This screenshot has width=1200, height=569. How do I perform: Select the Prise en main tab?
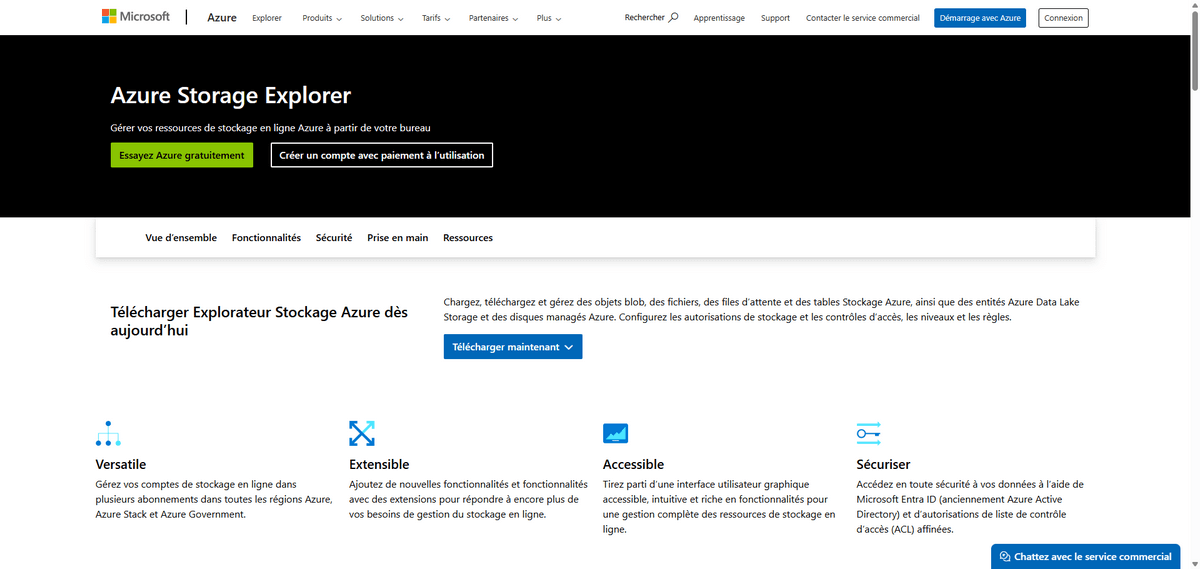397,238
